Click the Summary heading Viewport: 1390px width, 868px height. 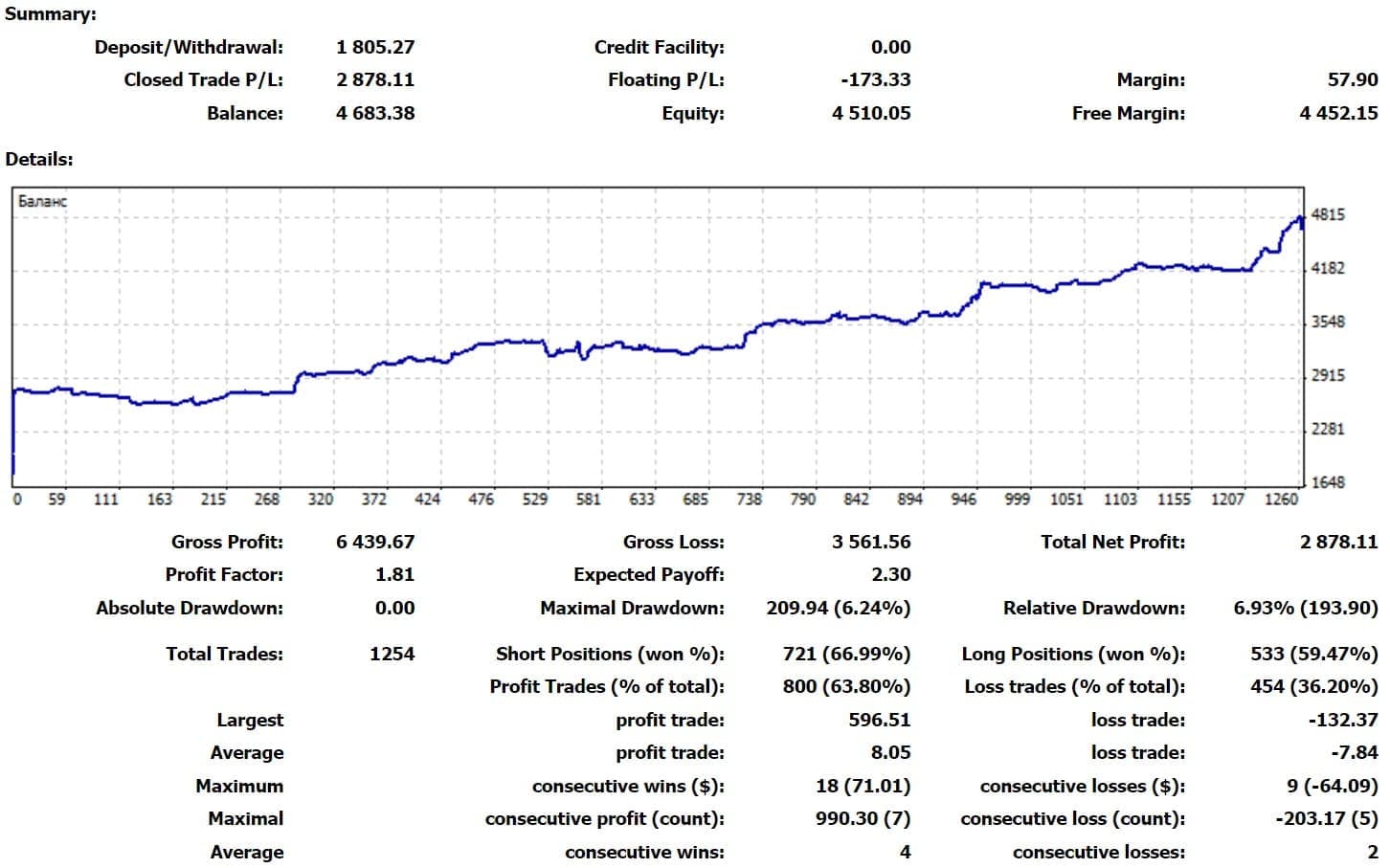pyautogui.click(x=51, y=14)
